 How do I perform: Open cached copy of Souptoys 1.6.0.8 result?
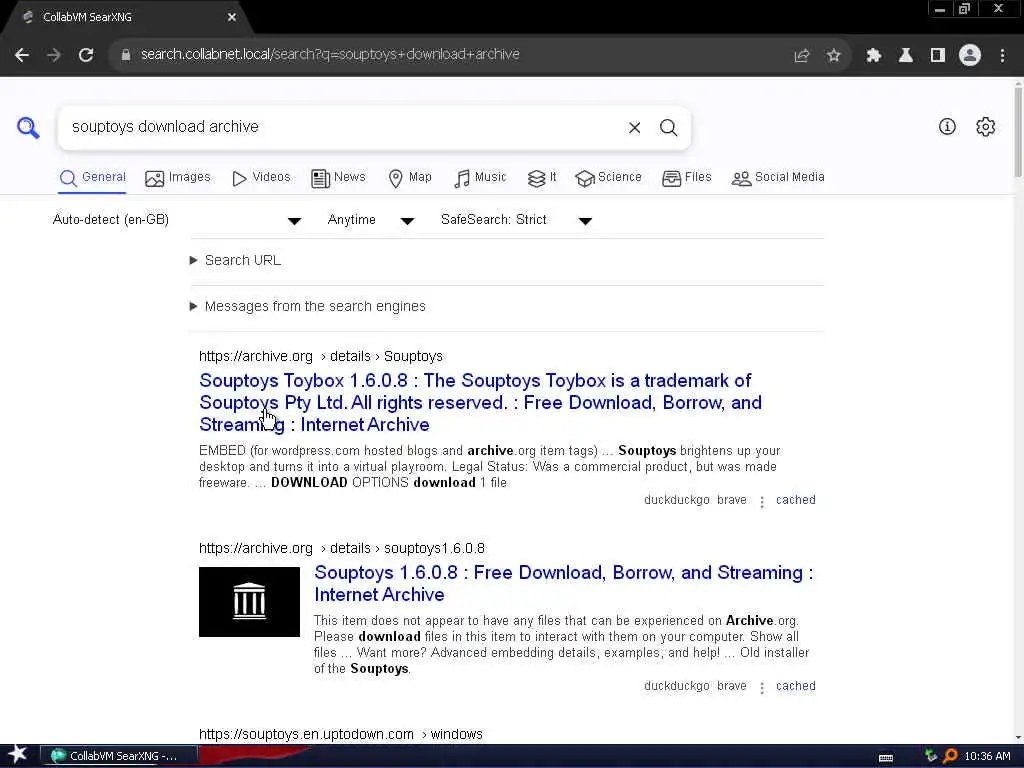tap(795, 686)
